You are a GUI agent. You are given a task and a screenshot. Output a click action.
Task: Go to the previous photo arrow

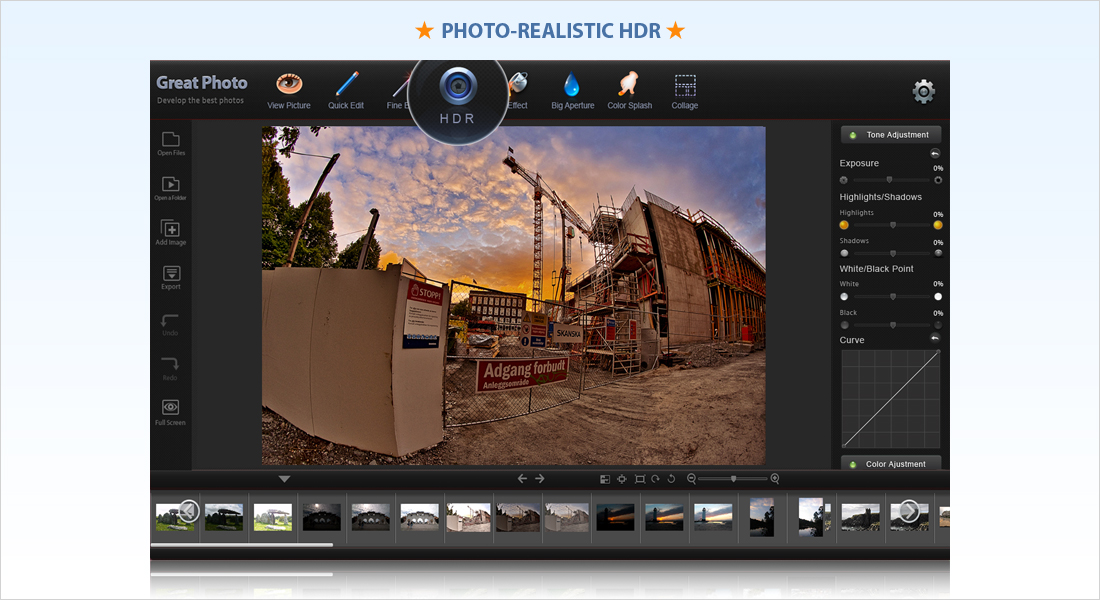(x=522, y=479)
